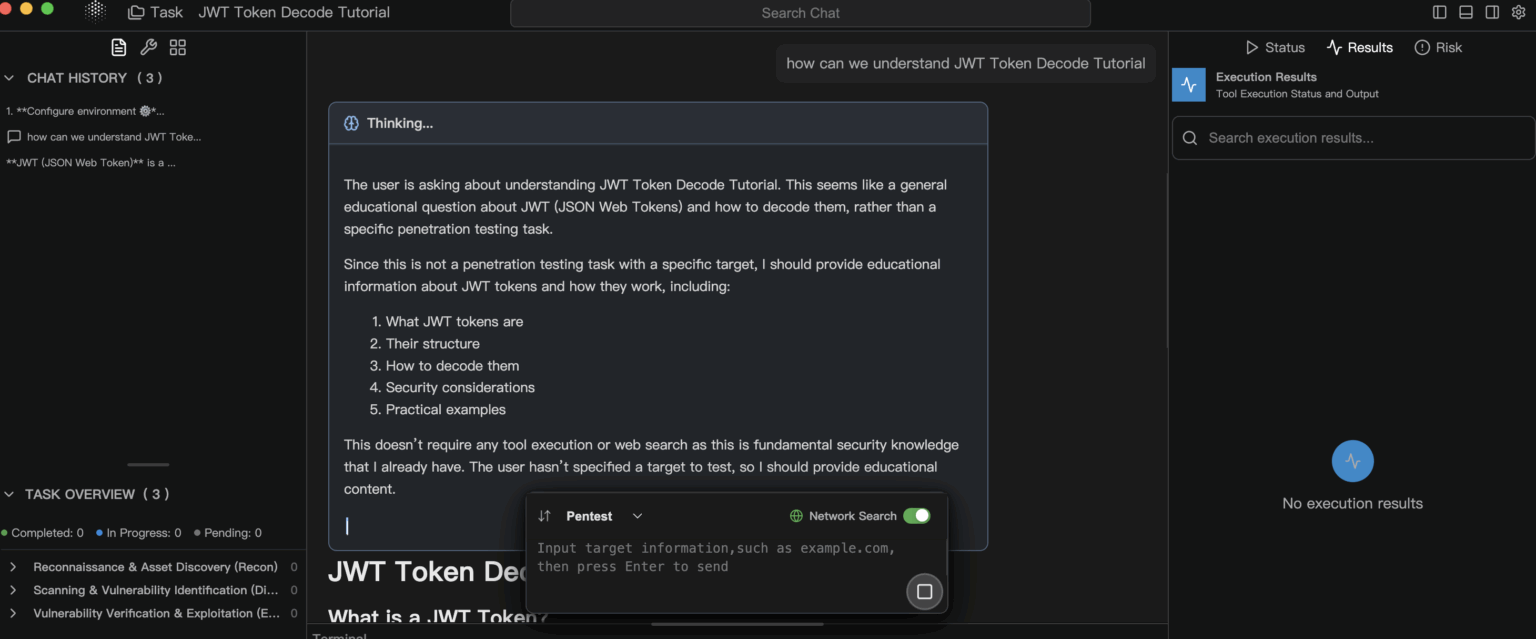Viewport: 1536px width, 639px height.
Task: Open the settings gear icon
Action: (x=1520, y=12)
